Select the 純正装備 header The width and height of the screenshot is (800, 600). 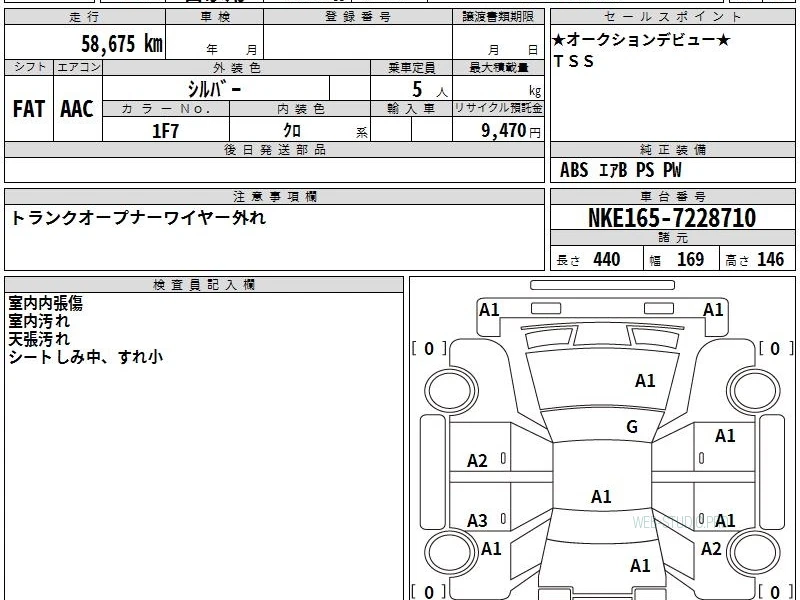click(x=672, y=149)
